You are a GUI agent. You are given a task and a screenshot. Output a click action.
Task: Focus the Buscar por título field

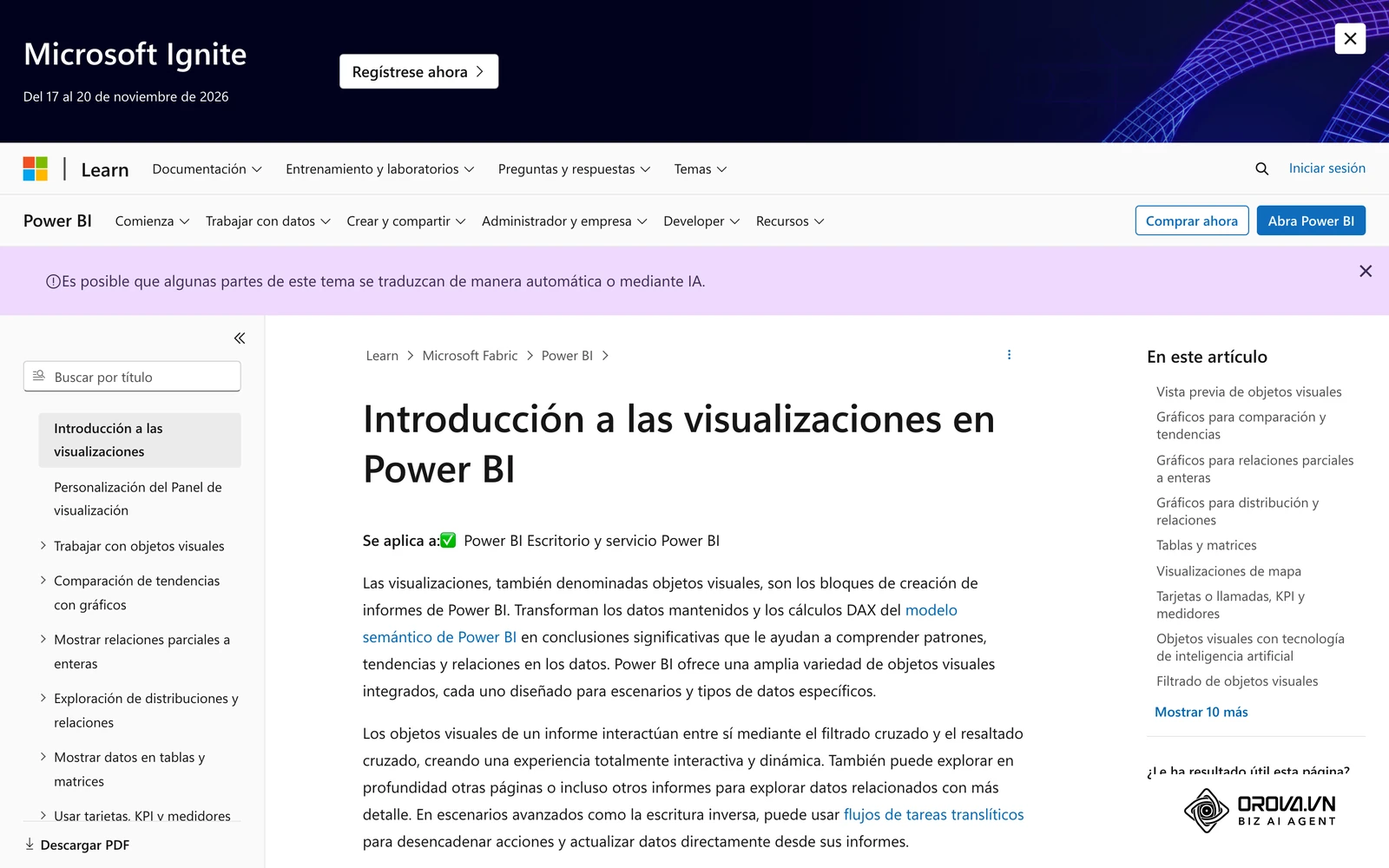pyautogui.click(x=132, y=377)
